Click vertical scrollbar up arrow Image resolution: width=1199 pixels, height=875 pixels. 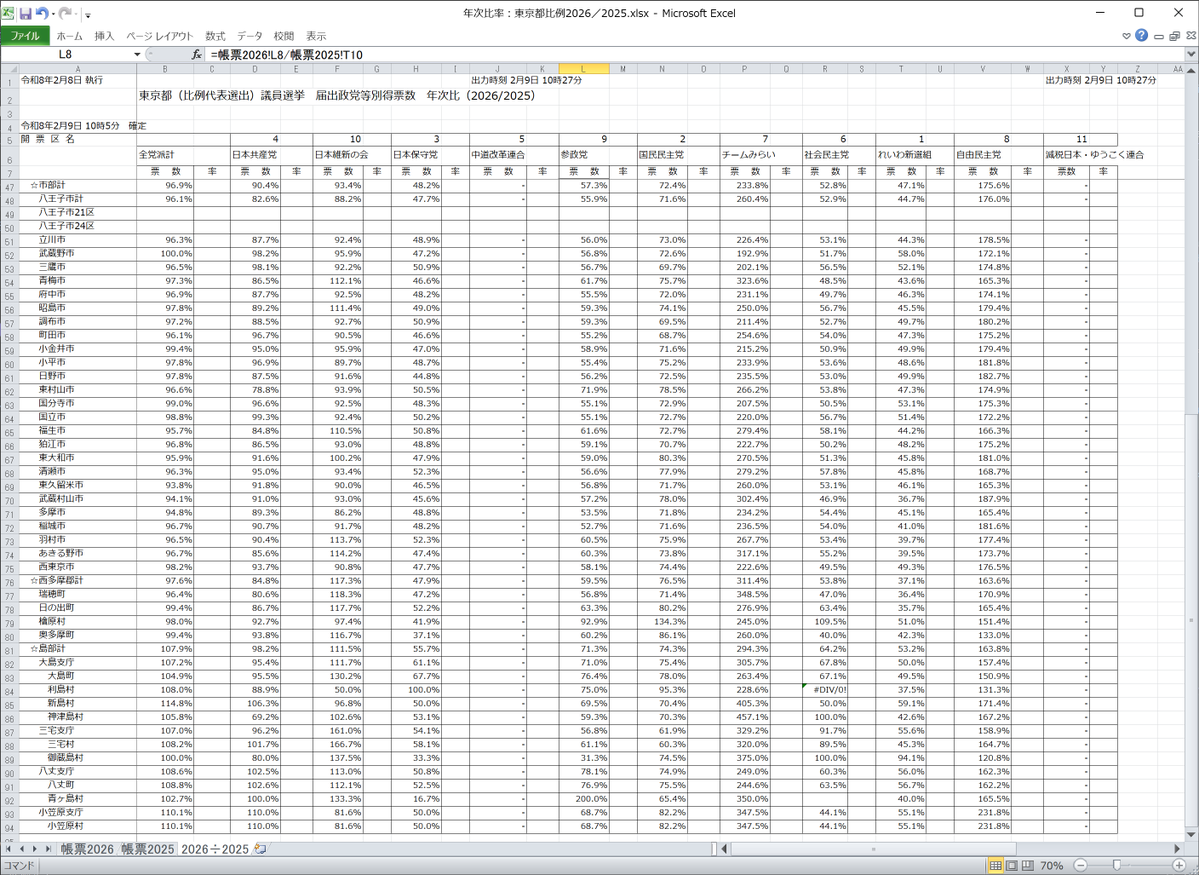point(1191,70)
